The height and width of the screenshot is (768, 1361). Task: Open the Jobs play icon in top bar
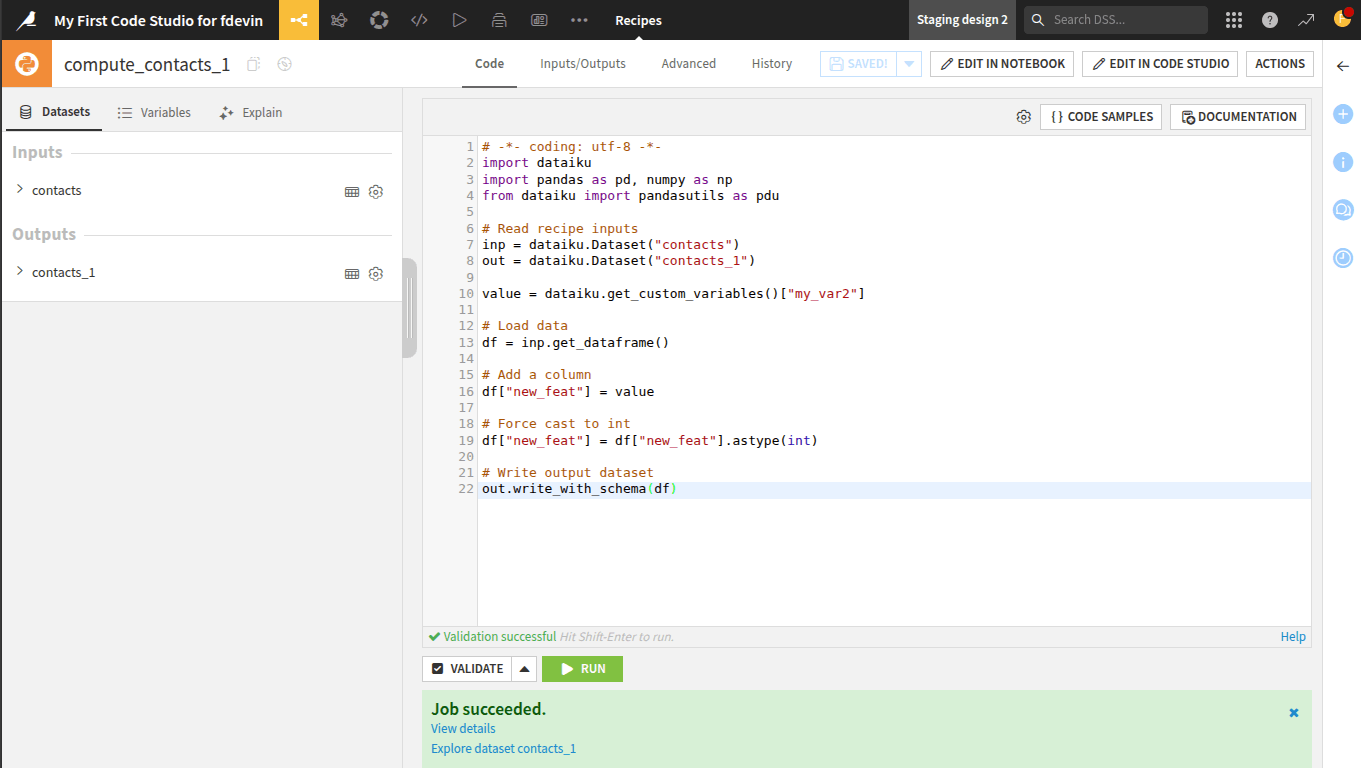459,20
